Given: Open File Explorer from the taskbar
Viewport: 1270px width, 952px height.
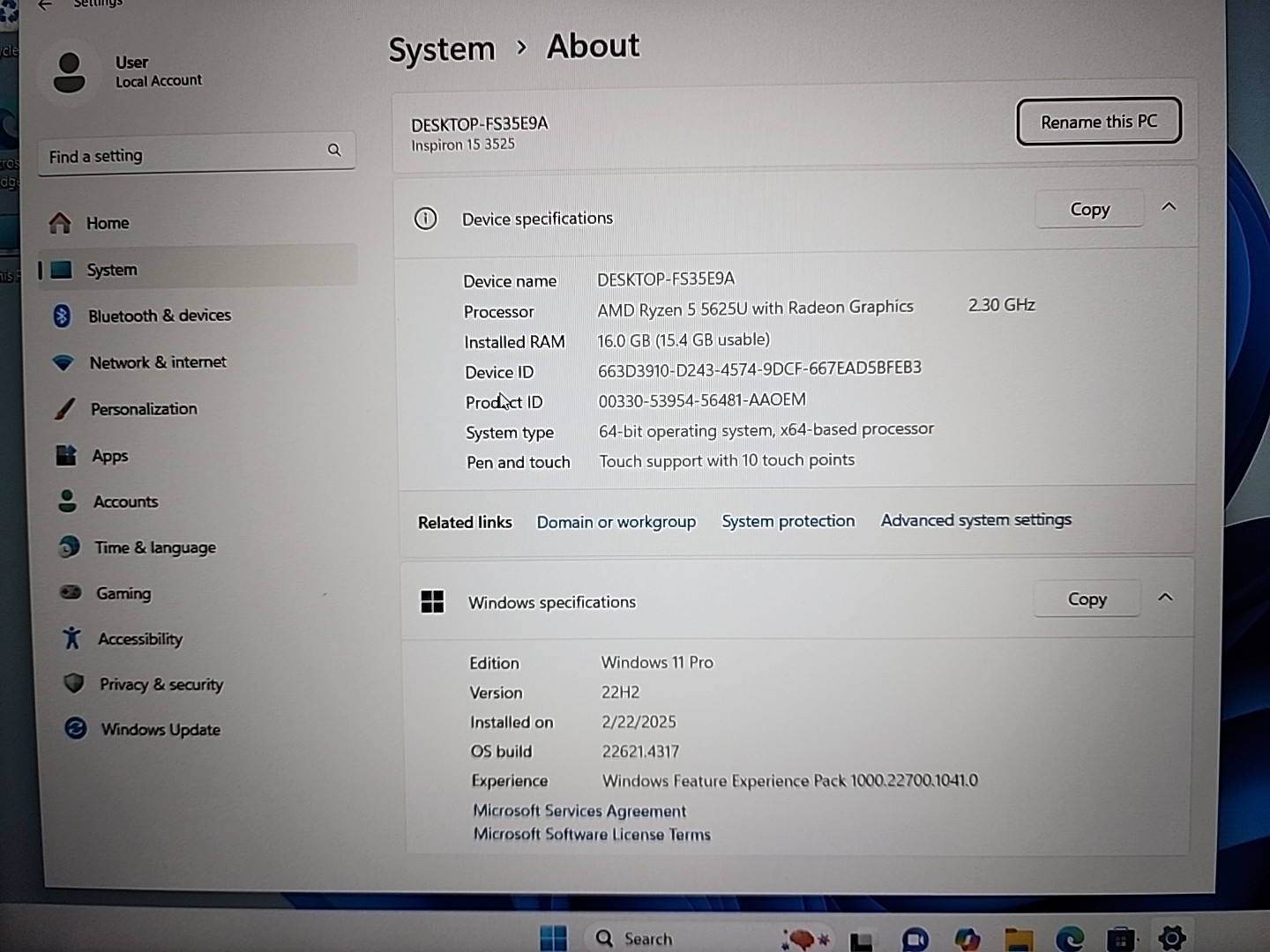Looking at the screenshot, I should pyautogui.click(x=1018, y=940).
